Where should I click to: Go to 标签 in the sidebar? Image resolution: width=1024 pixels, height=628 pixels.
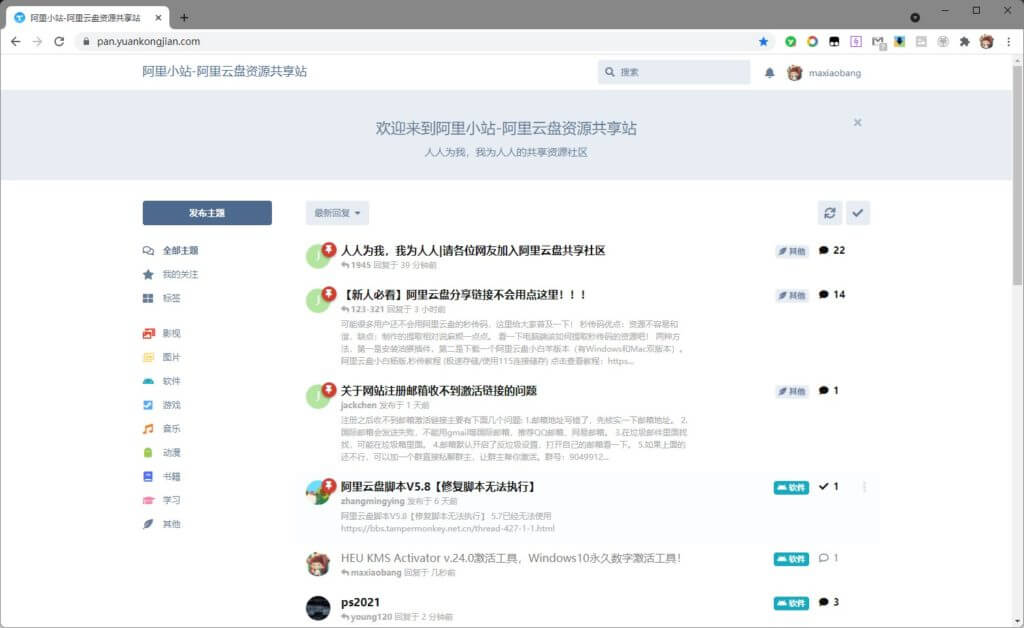tap(172, 299)
